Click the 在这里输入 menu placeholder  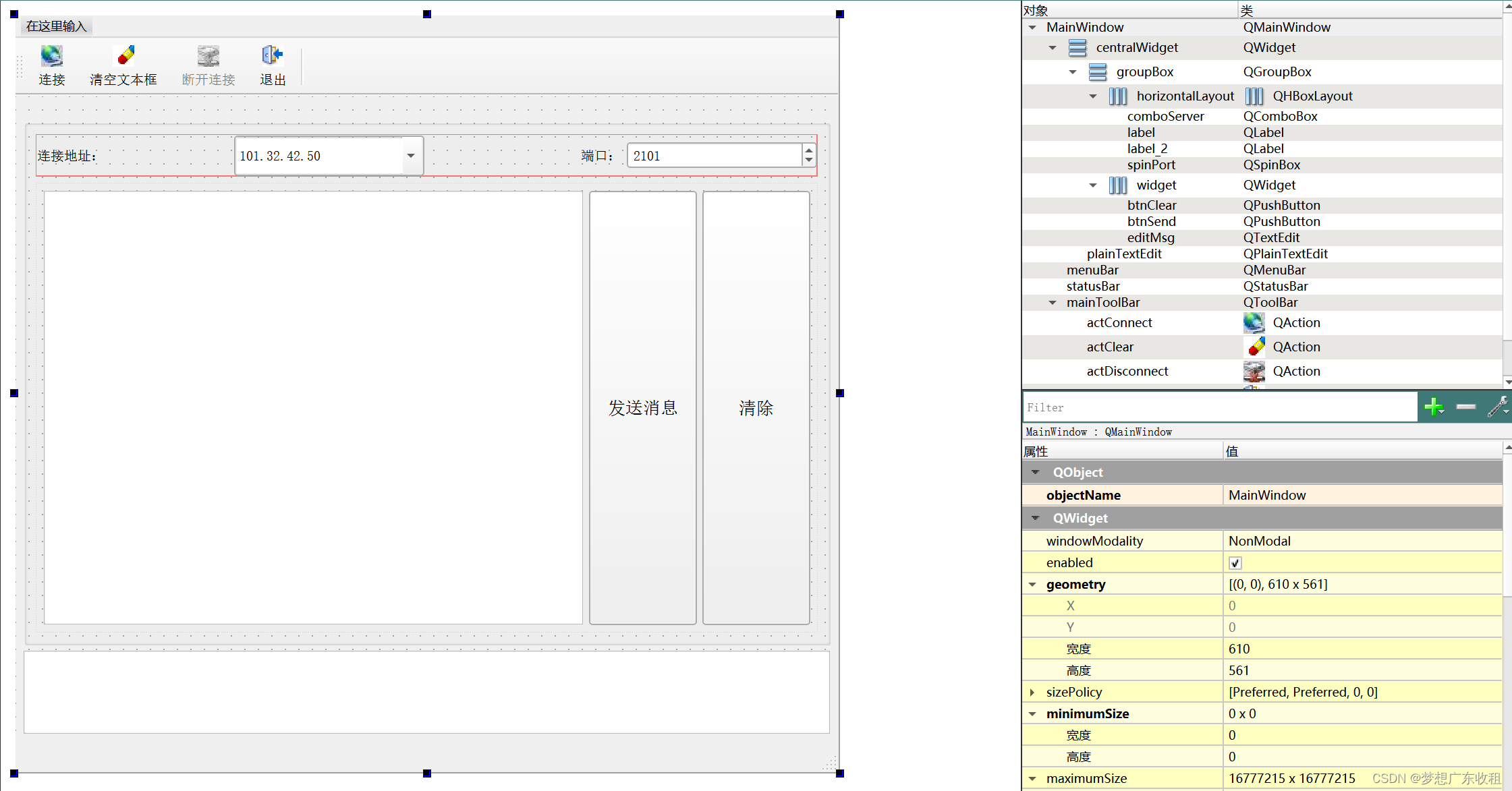point(57,26)
